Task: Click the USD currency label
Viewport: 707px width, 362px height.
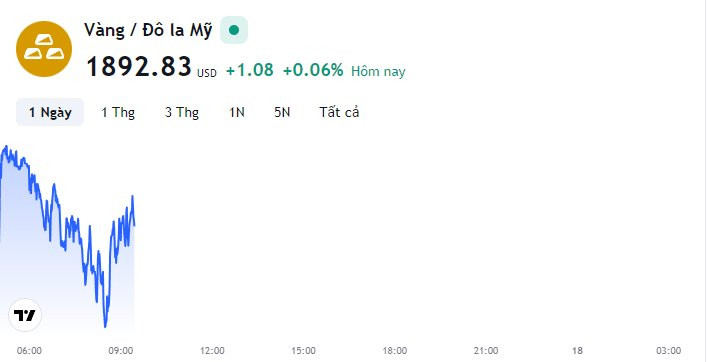Action: click(207, 73)
